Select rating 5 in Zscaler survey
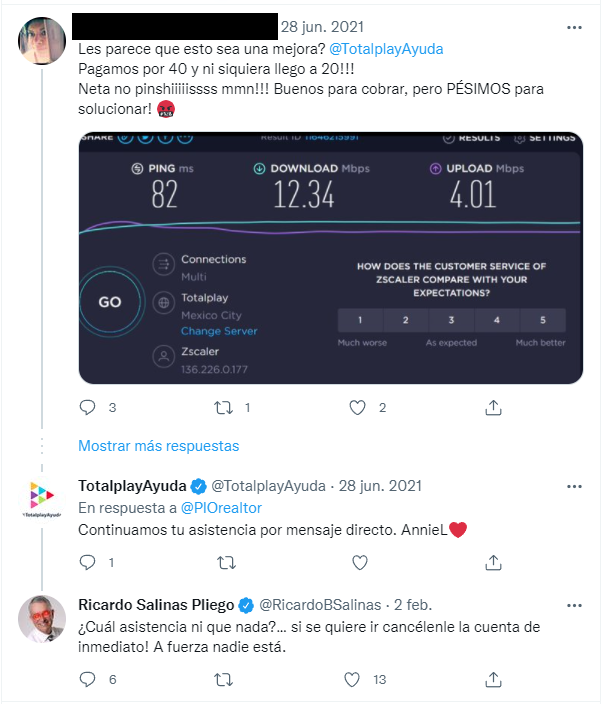Image resolution: width=602 pixels, height=704 pixels. (x=543, y=320)
